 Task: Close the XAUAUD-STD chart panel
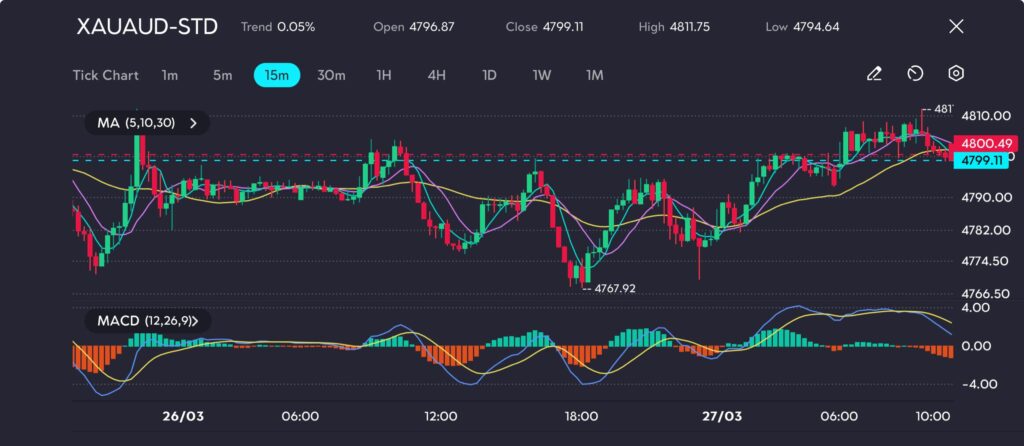click(956, 27)
